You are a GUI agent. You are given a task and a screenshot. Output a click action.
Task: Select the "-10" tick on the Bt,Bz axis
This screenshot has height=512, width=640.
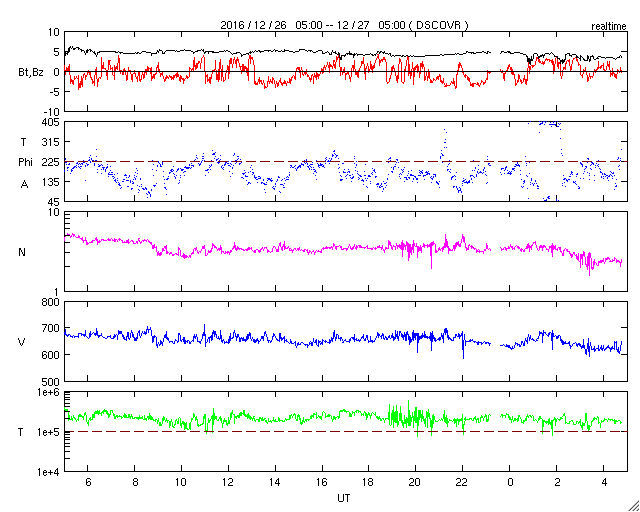tap(53, 111)
